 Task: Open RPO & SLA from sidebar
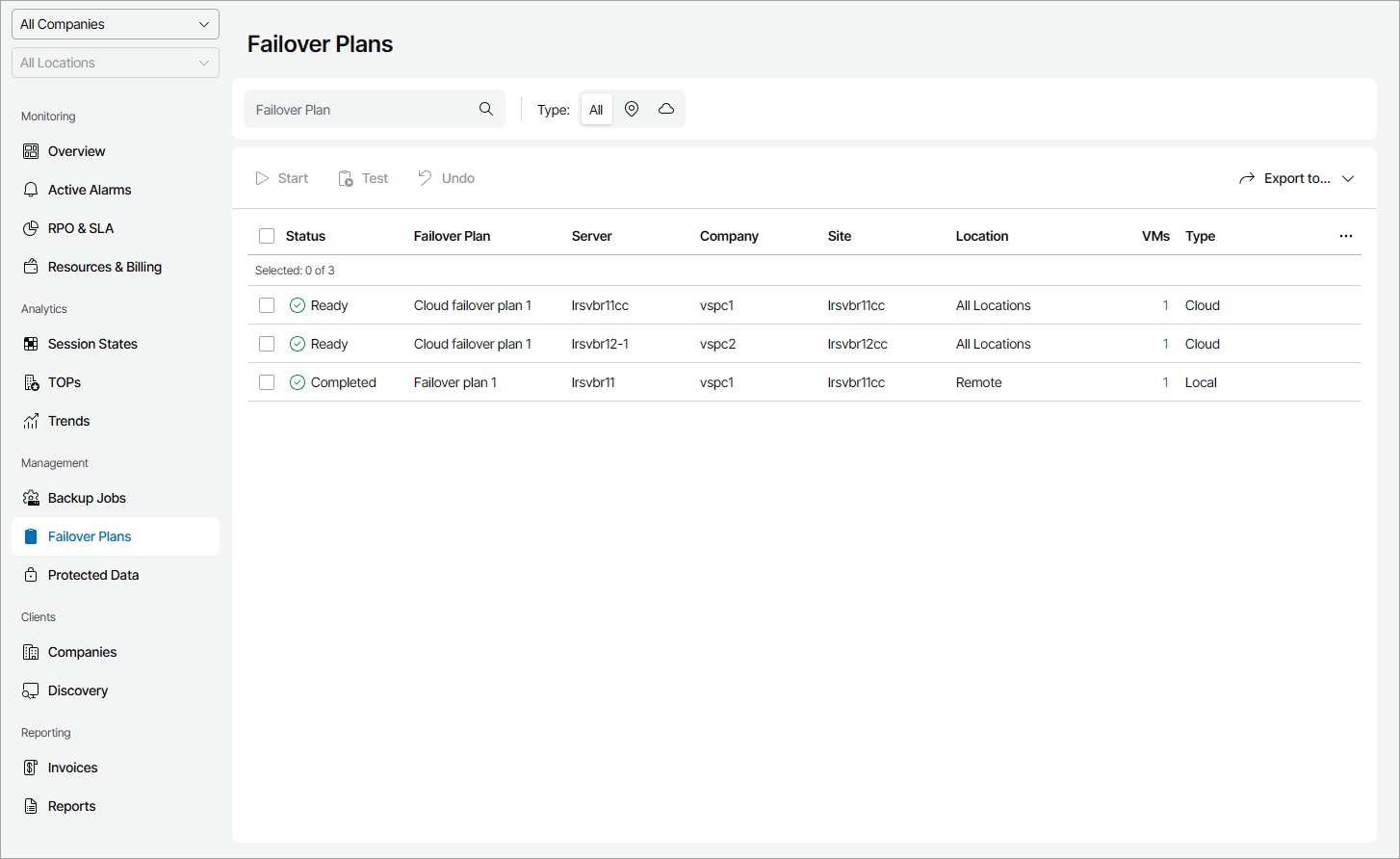[81, 228]
